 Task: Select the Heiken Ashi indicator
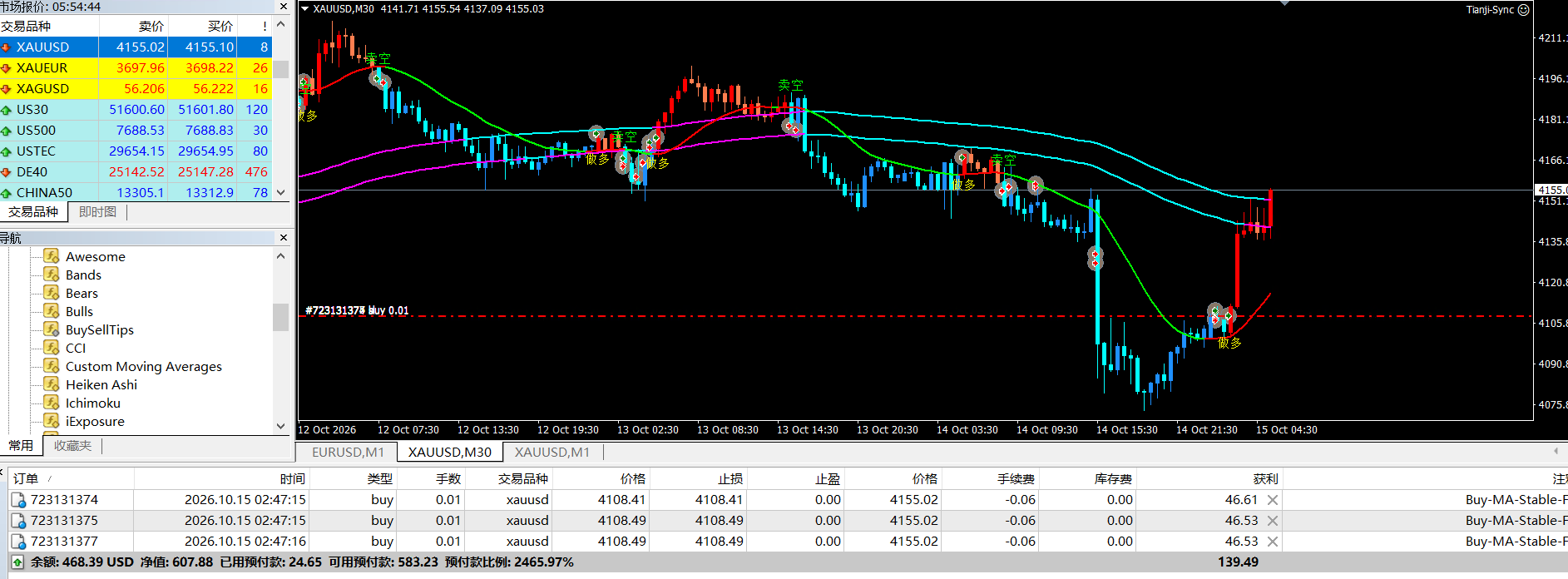pos(101,384)
